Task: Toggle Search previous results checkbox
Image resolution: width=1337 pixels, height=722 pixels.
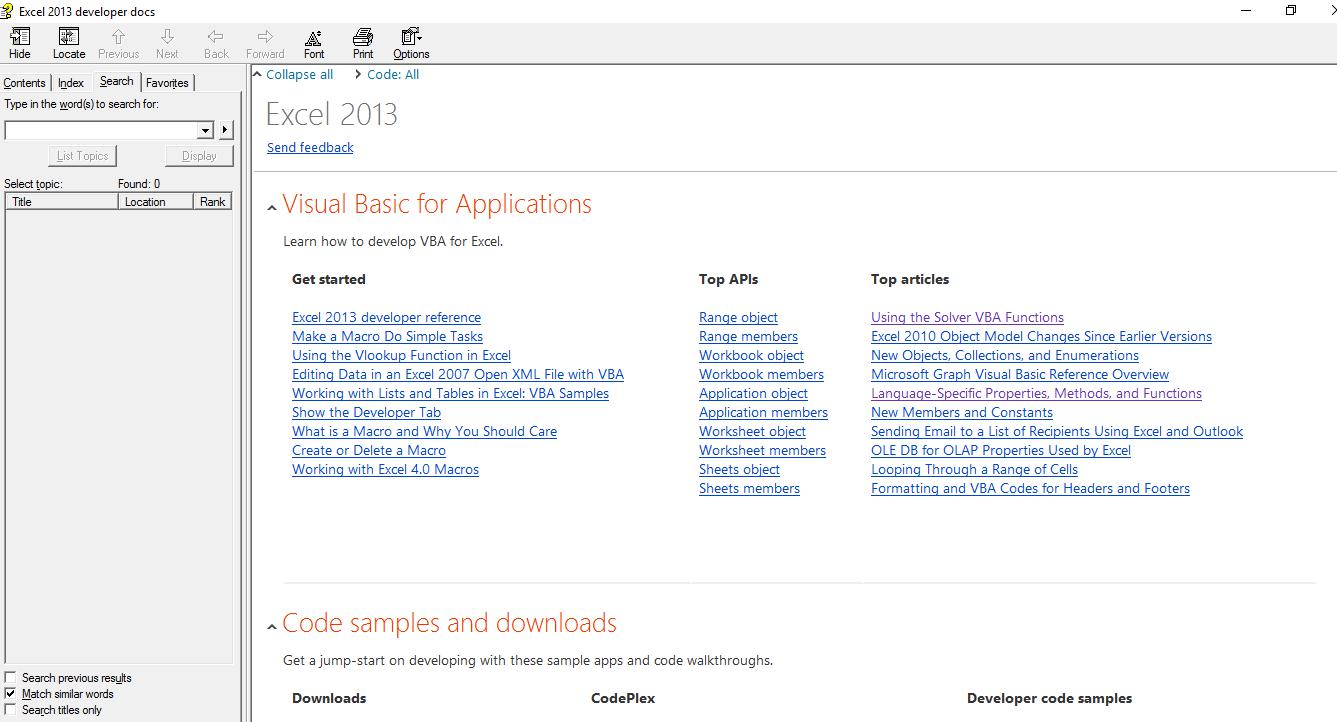Action: (11, 678)
